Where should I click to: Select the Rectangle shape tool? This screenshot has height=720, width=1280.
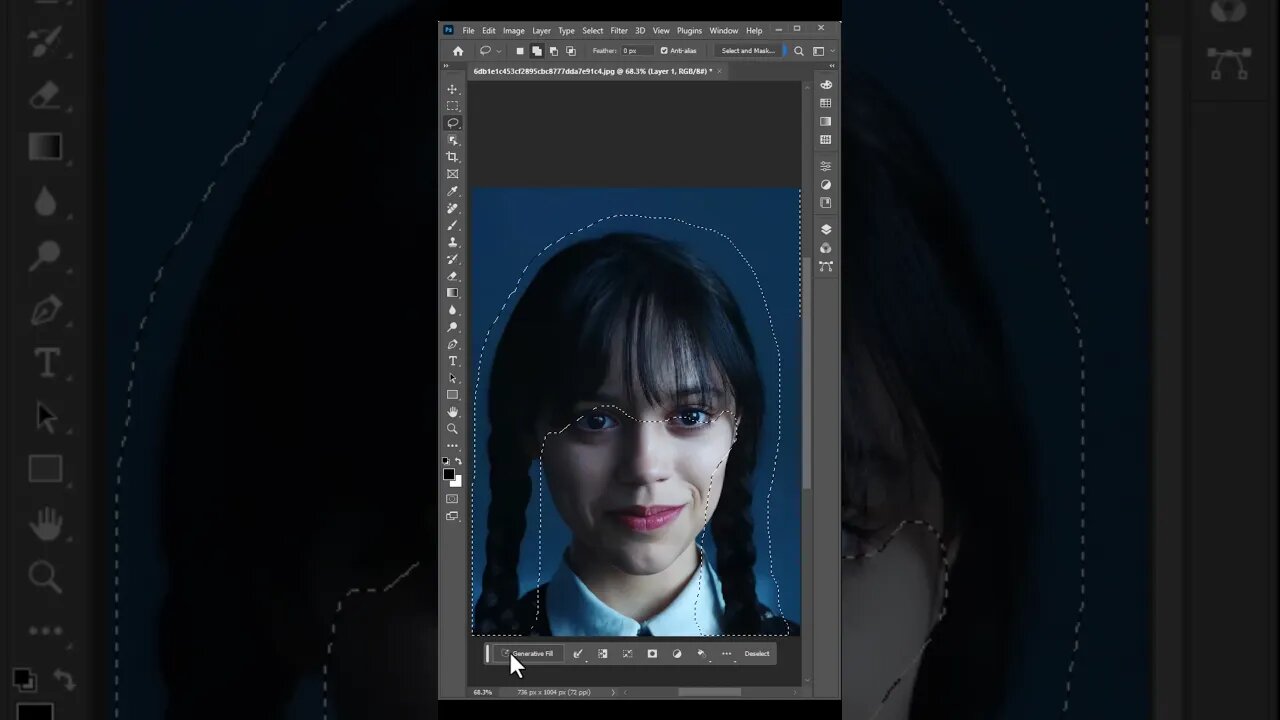pos(452,395)
